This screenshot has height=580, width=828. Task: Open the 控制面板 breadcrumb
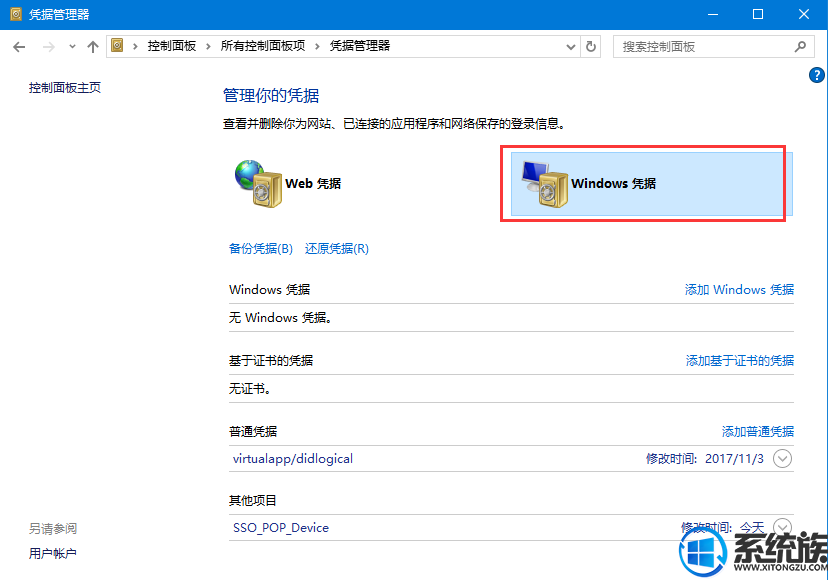pos(172,46)
